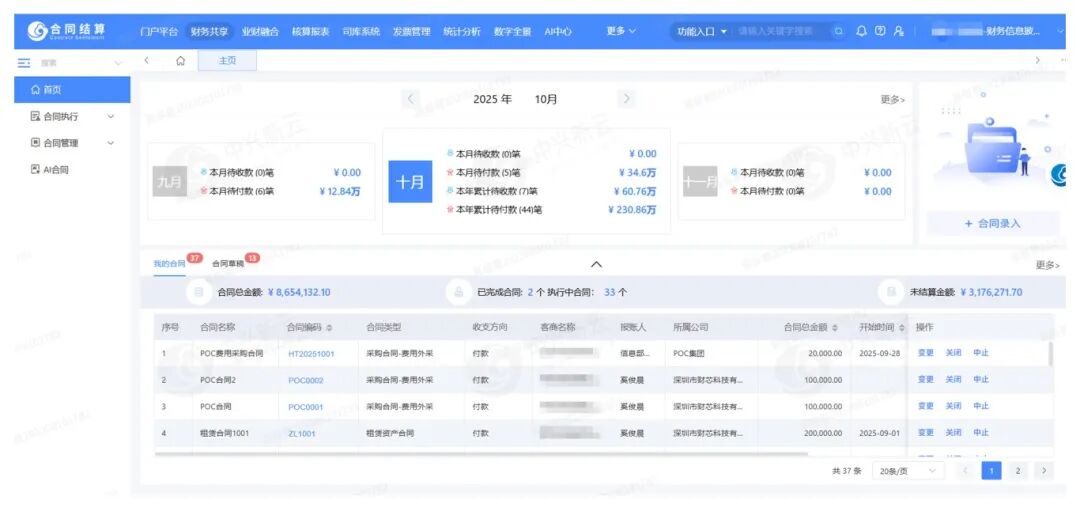
Task: Click the home icon in tab bar
Action: click(180, 61)
